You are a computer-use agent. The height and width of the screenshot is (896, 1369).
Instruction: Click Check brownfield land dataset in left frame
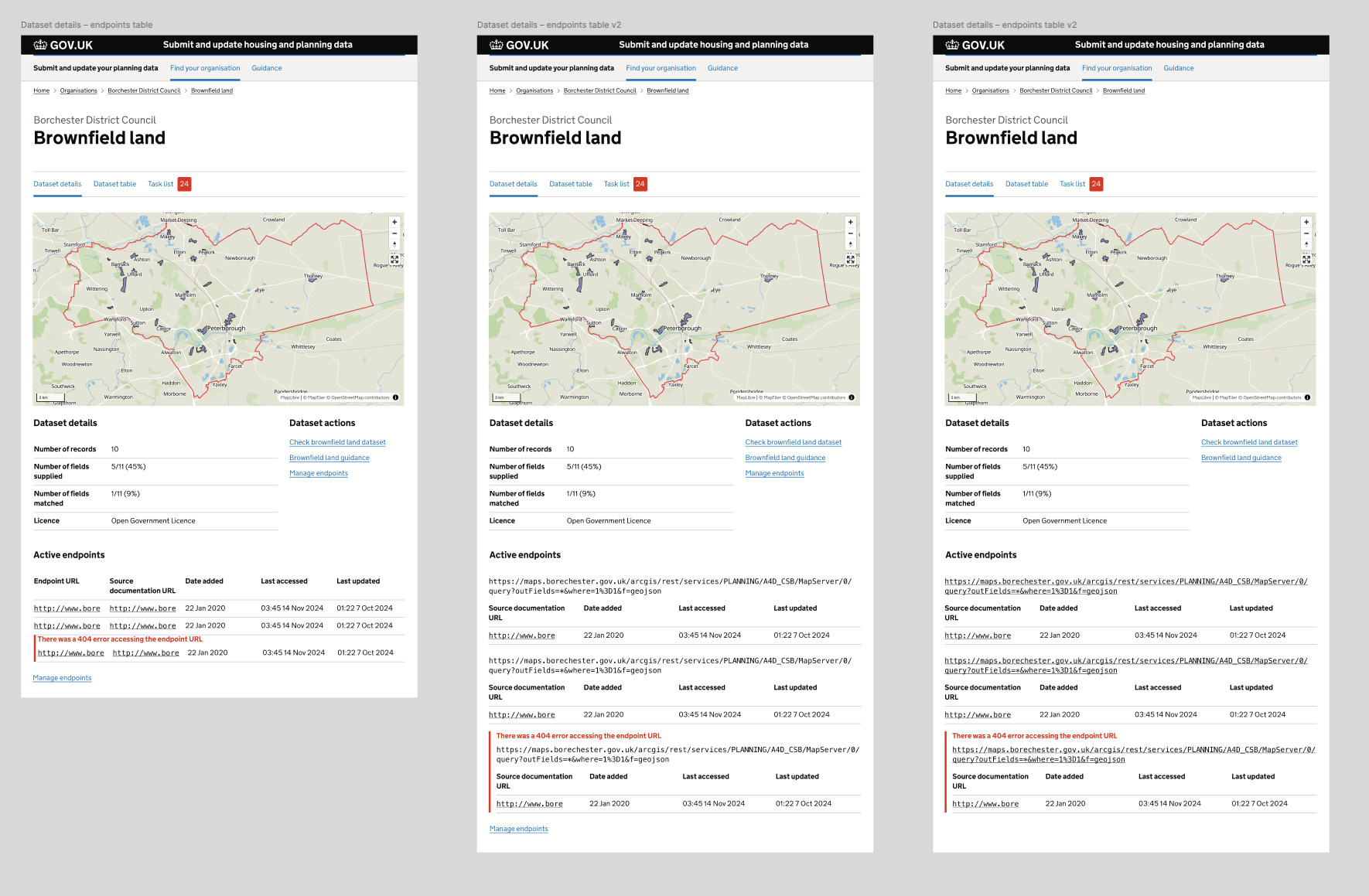(337, 442)
